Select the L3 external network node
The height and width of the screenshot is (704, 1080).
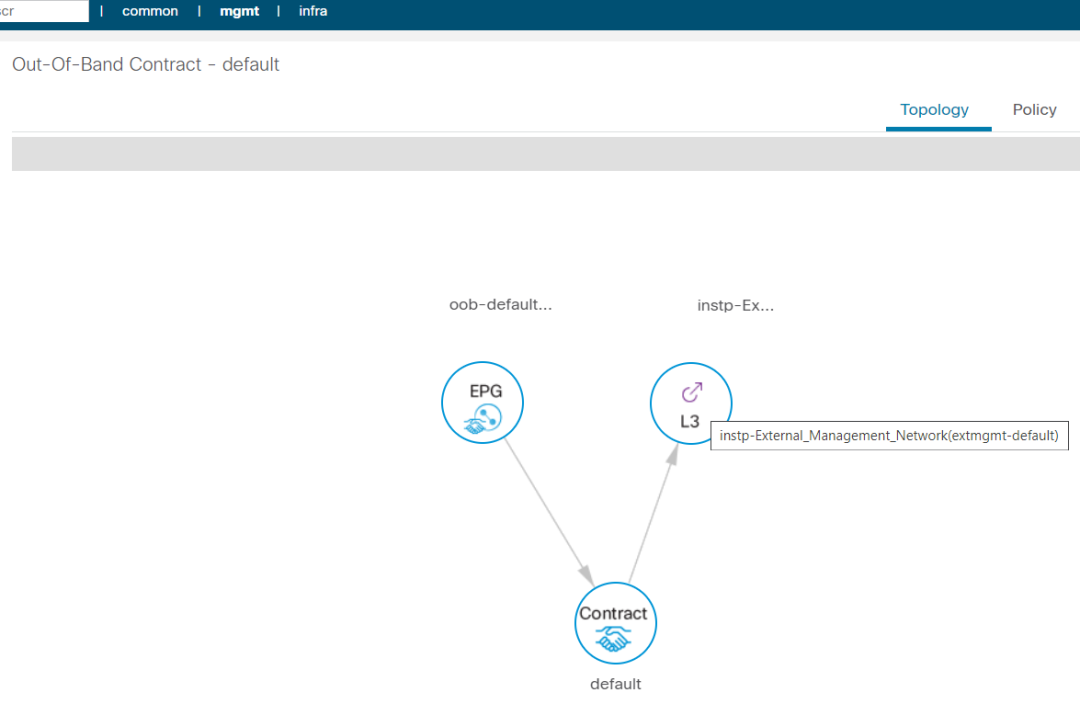[691, 404]
